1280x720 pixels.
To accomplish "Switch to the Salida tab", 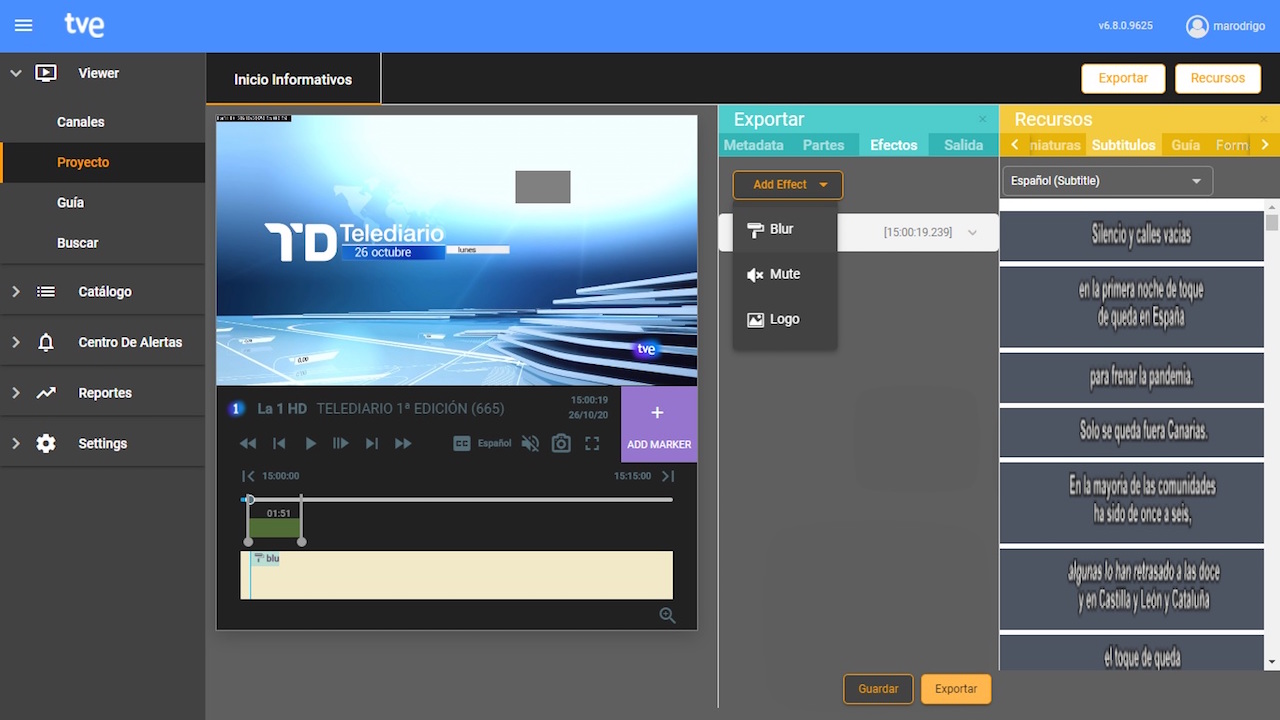I will (x=964, y=145).
